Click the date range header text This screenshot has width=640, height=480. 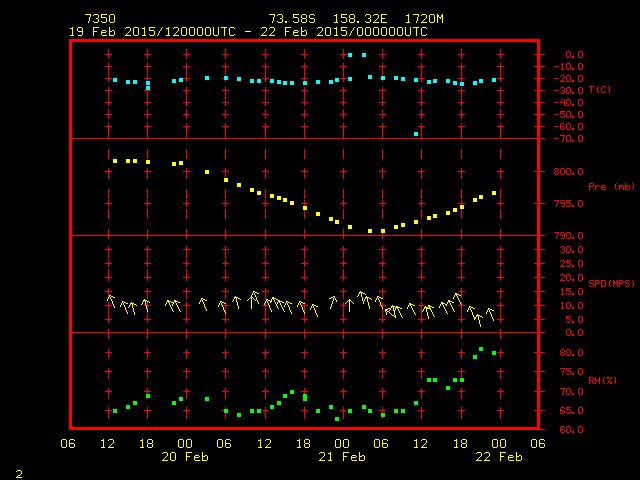[248, 32]
